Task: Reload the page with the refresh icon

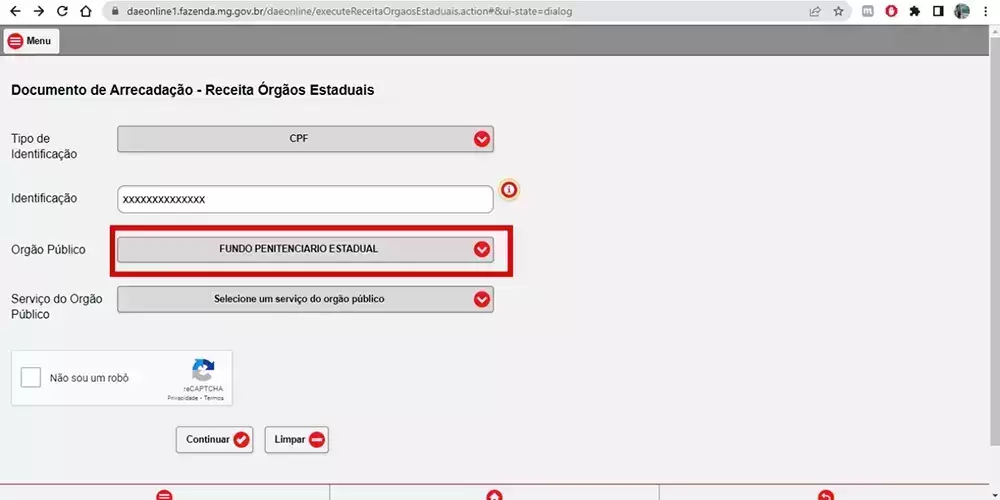Action: 62,12
